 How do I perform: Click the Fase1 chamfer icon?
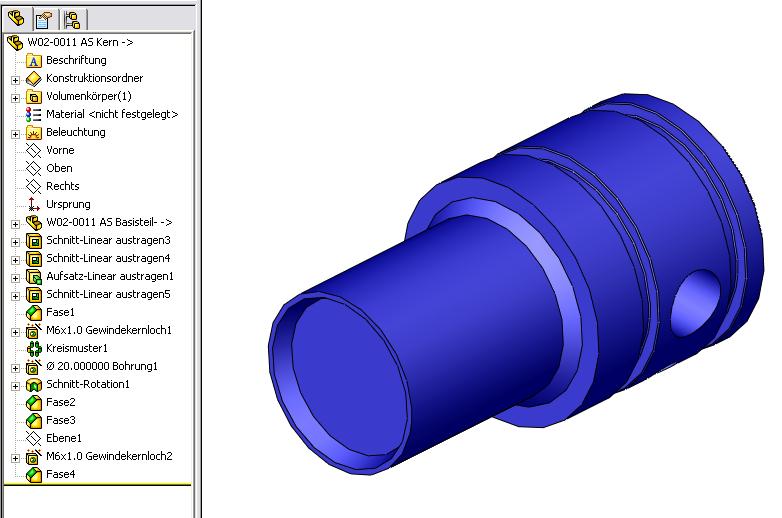click(x=33, y=313)
